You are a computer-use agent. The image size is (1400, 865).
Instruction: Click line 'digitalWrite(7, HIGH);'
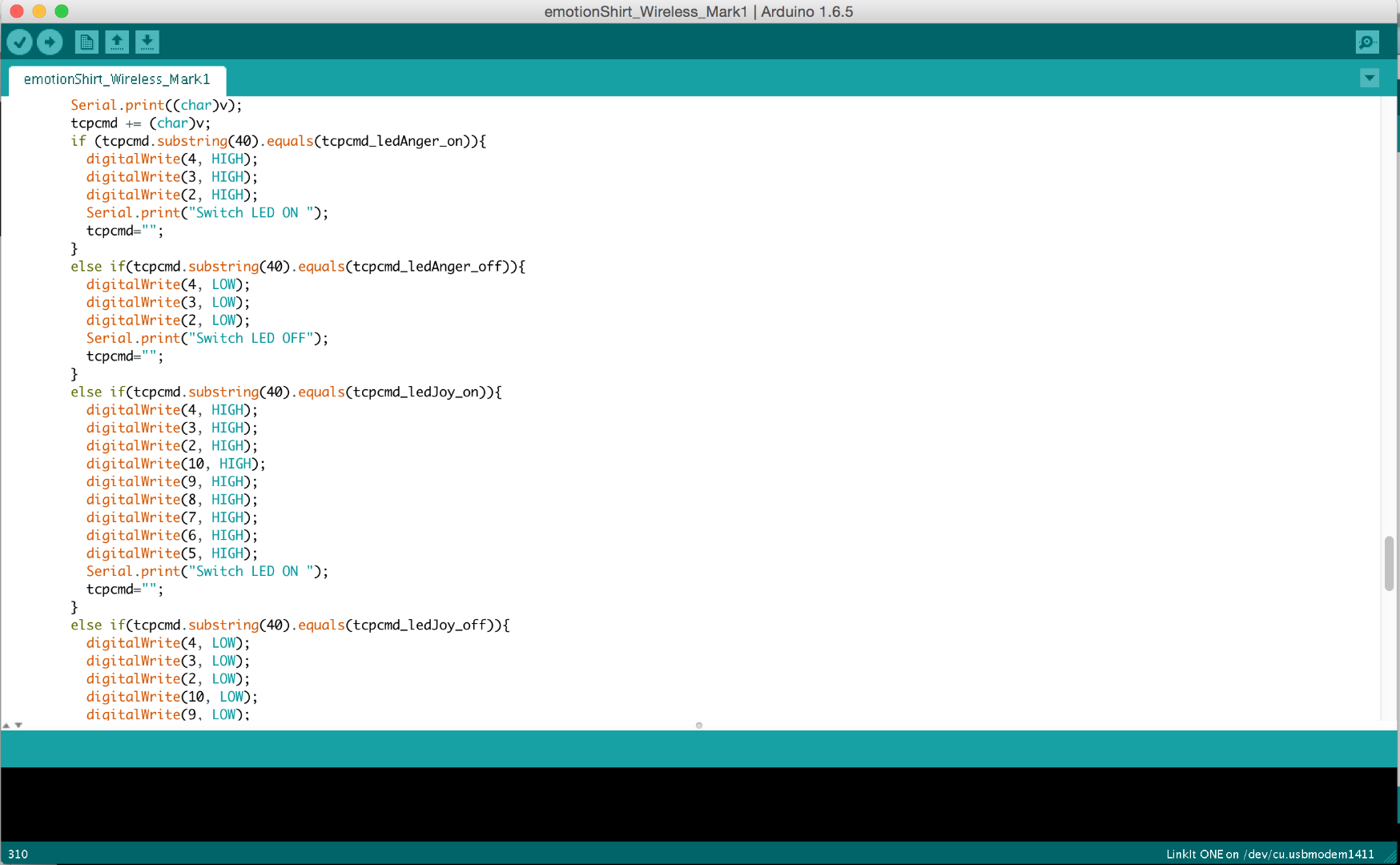pos(172,517)
